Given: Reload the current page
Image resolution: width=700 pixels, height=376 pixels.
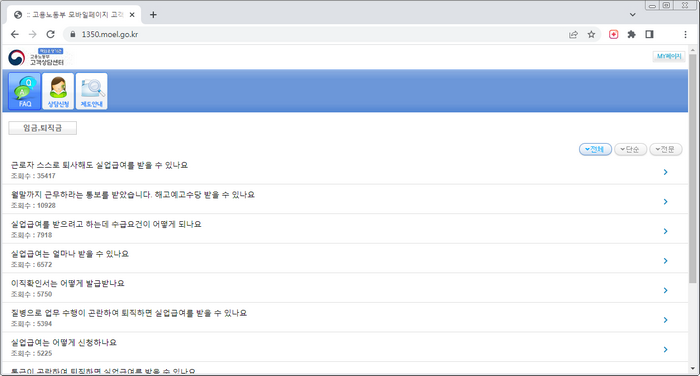Looking at the screenshot, I should pos(50,34).
